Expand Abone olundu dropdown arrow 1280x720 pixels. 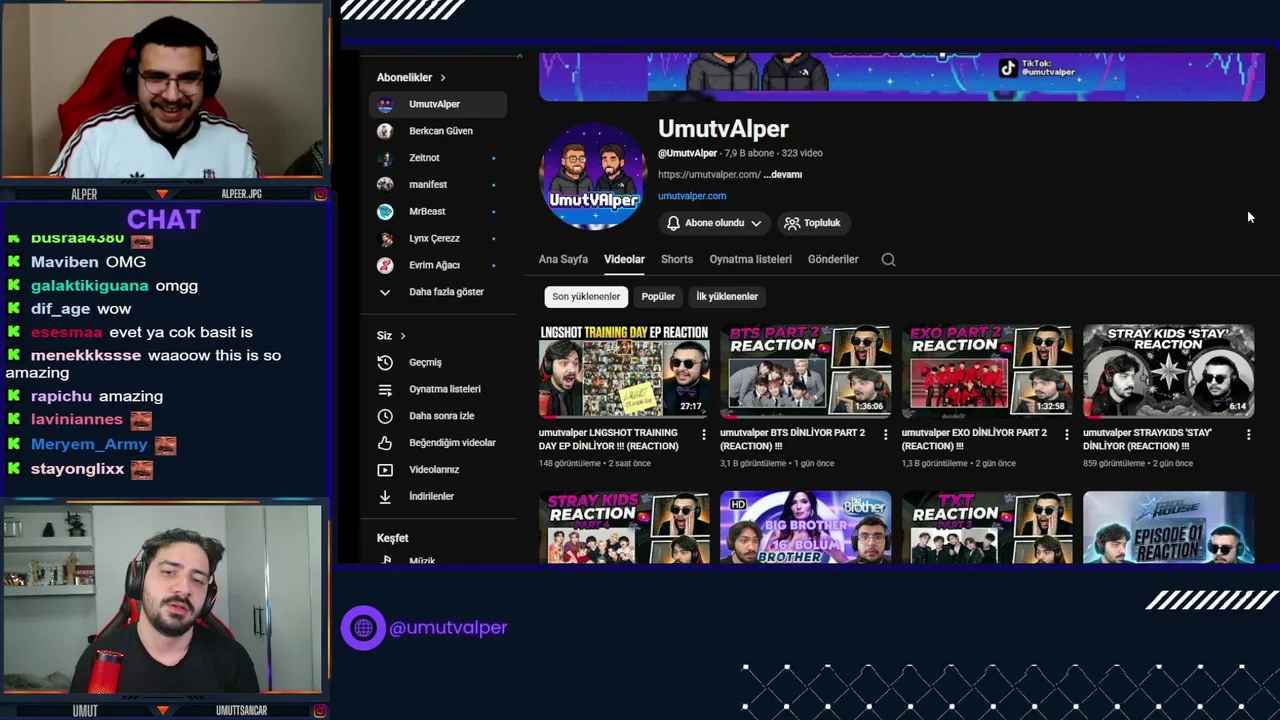[x=756, y=223]
